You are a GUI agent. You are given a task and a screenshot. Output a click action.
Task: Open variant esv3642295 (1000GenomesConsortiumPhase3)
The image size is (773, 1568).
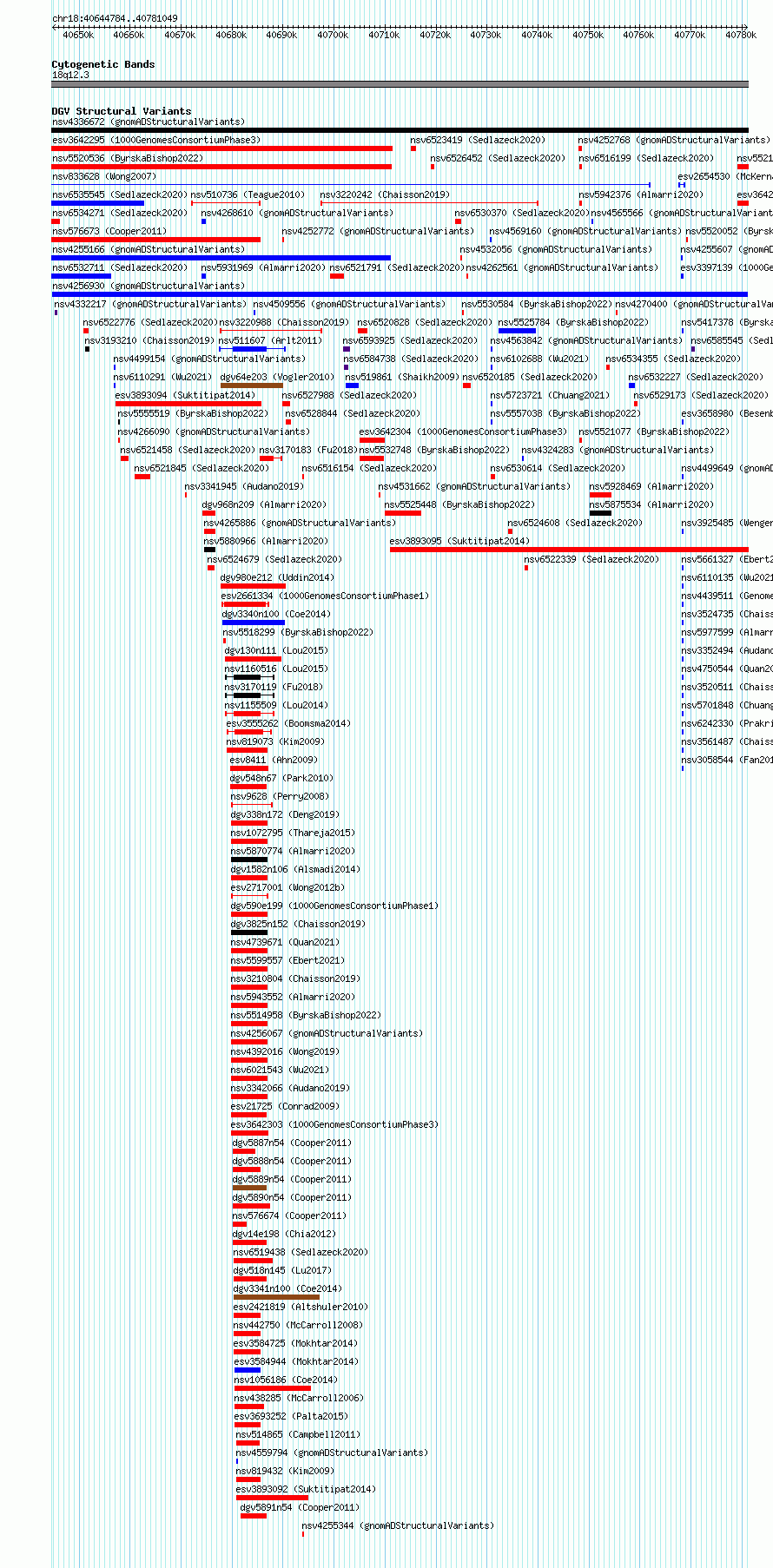(156, 140)
